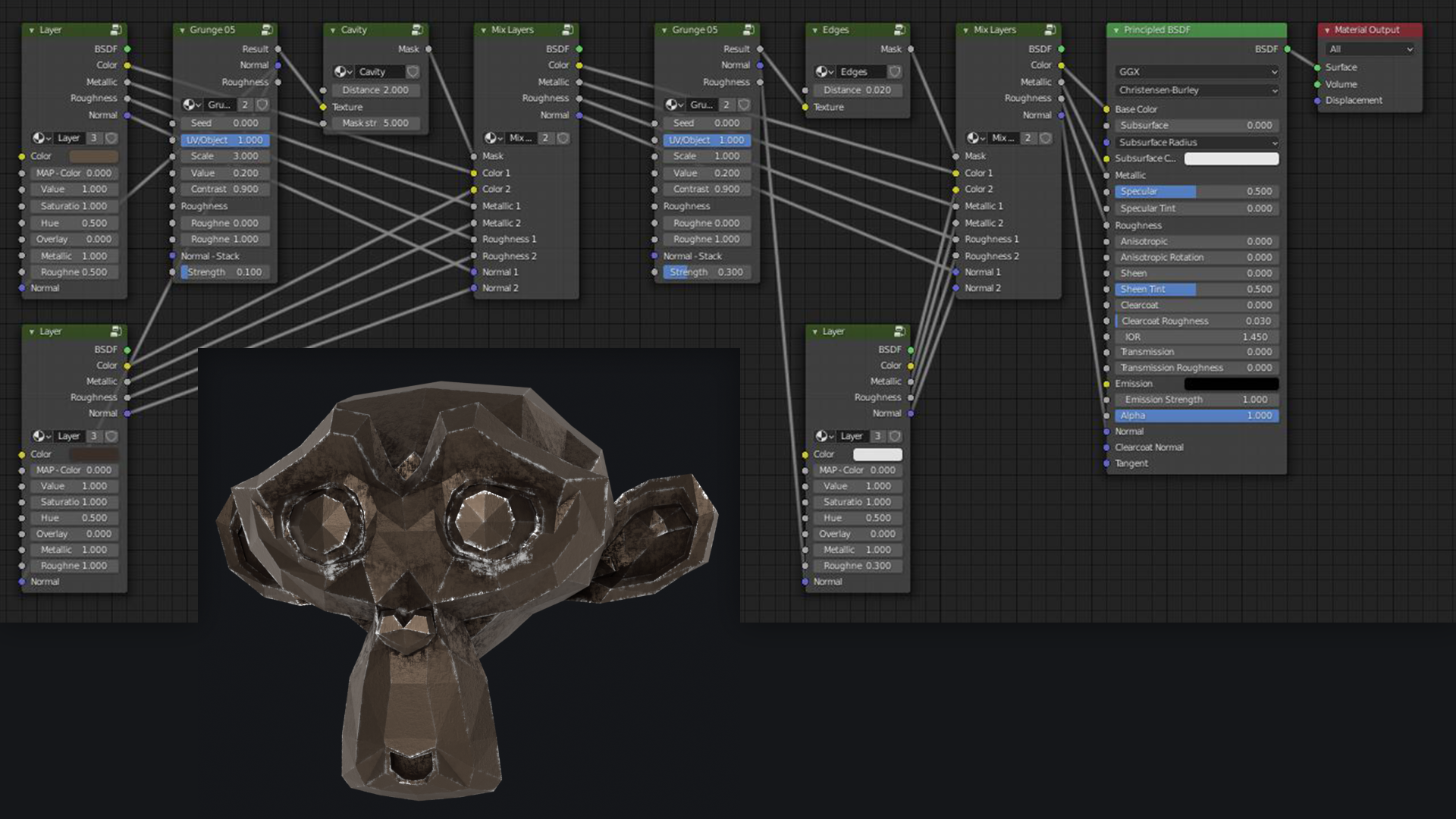Click the Surface input socket on Material Output
Screen dimensions: 1456x819
click(x=1318, y=67)
